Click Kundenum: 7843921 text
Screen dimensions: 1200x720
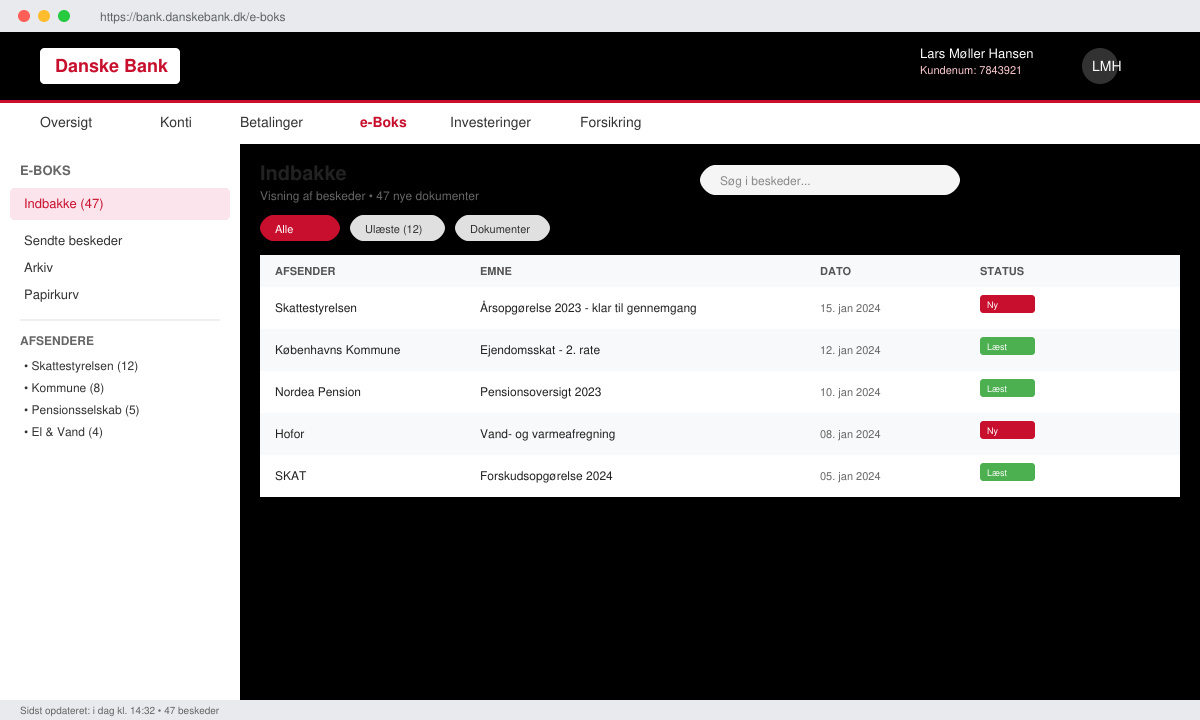click(971, 71)
